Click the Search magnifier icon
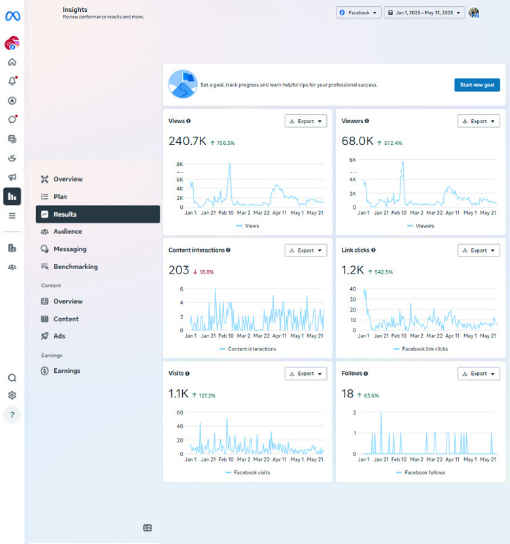 point(12,378)
